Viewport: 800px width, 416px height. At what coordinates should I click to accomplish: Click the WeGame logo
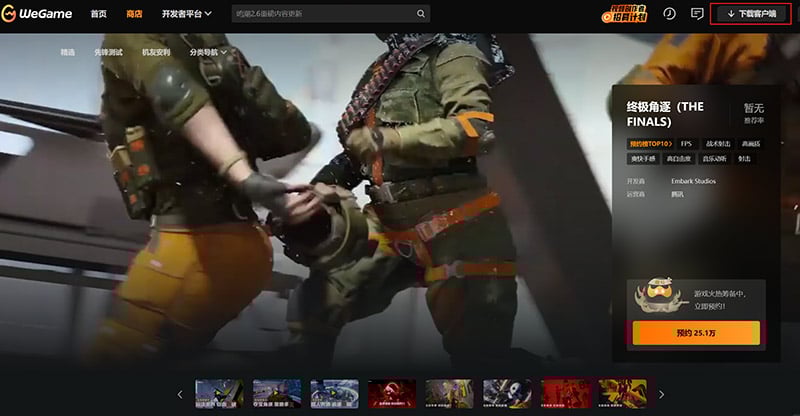pyautogui.click(x=37, y=14)
